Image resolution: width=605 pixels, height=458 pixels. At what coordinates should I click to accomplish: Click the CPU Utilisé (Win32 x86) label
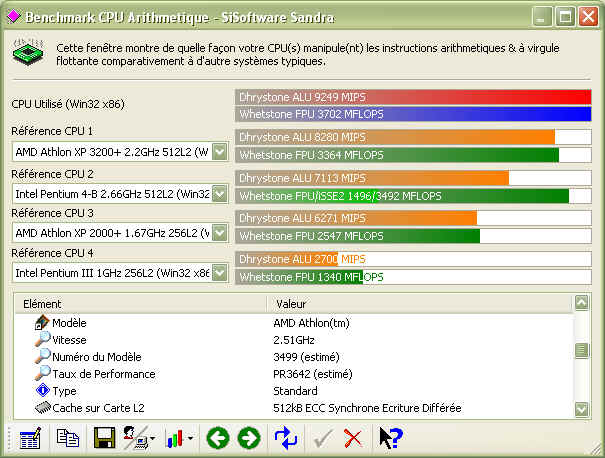coord(68,104)
